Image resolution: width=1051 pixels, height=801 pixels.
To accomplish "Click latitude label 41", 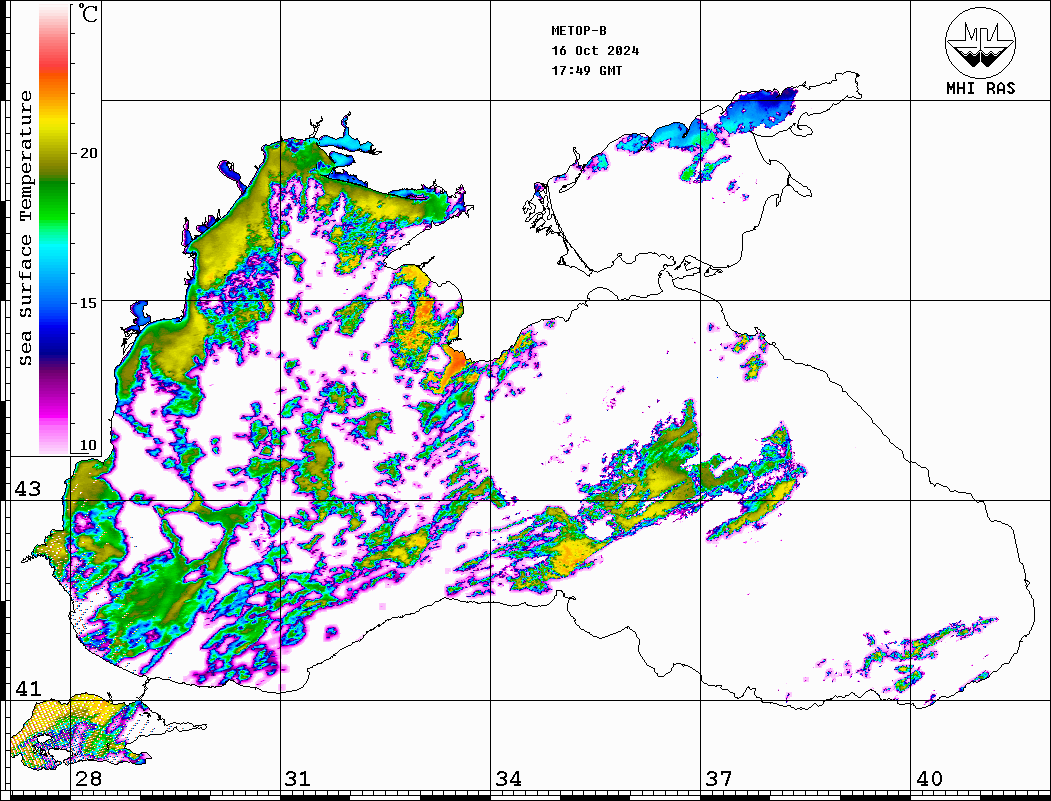I will 28,688.
